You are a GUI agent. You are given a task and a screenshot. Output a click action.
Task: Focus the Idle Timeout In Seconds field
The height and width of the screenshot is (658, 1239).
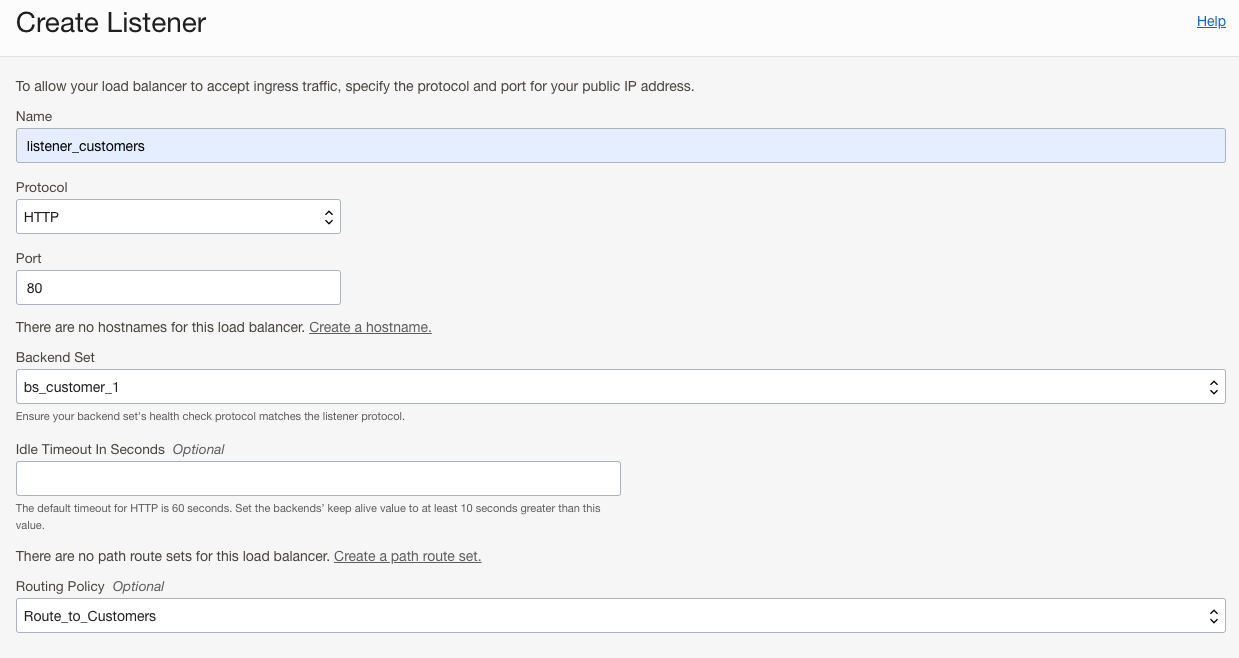[x=318, y=478]
